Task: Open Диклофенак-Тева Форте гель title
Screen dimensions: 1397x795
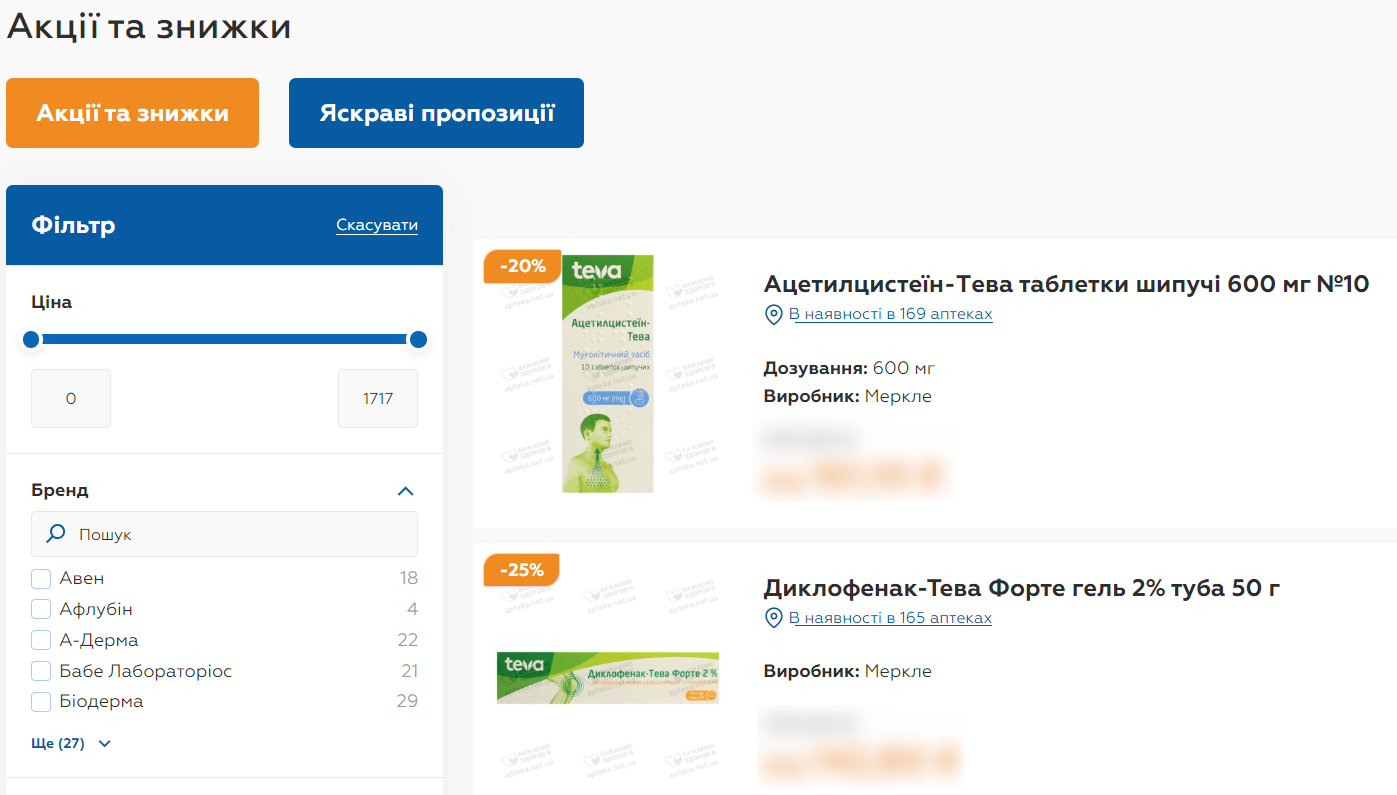Action: (x=1022, y=588)
